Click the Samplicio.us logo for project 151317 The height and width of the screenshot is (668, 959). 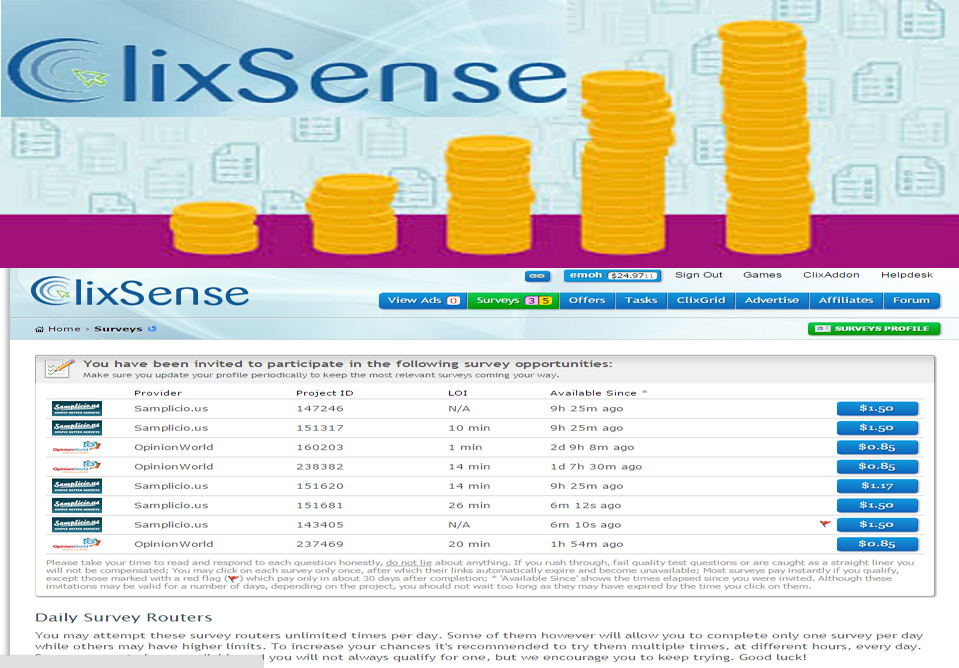coord(77,428)
